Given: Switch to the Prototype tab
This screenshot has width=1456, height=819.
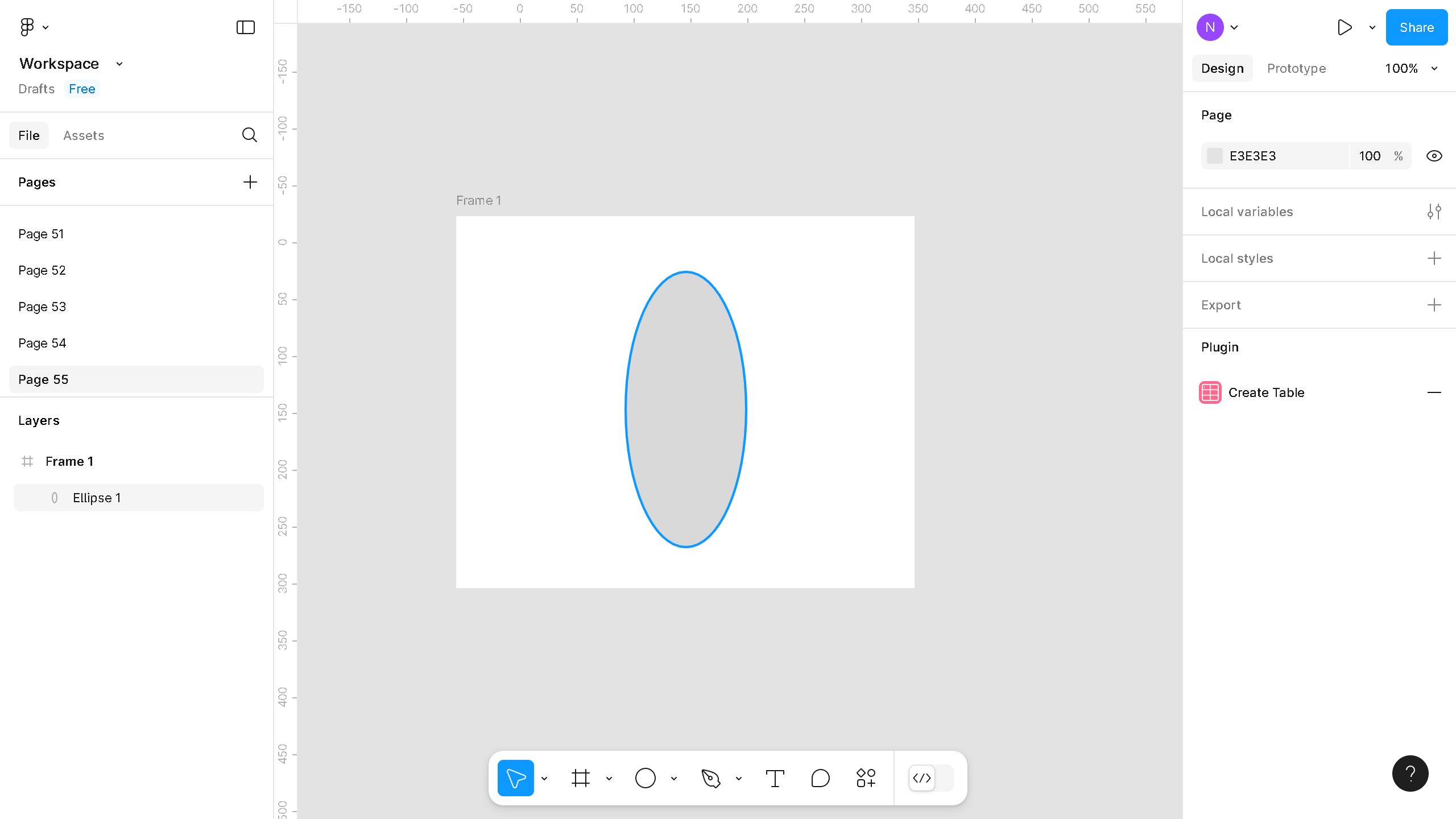Looking at the screenshot, I should pos(1296,68).
